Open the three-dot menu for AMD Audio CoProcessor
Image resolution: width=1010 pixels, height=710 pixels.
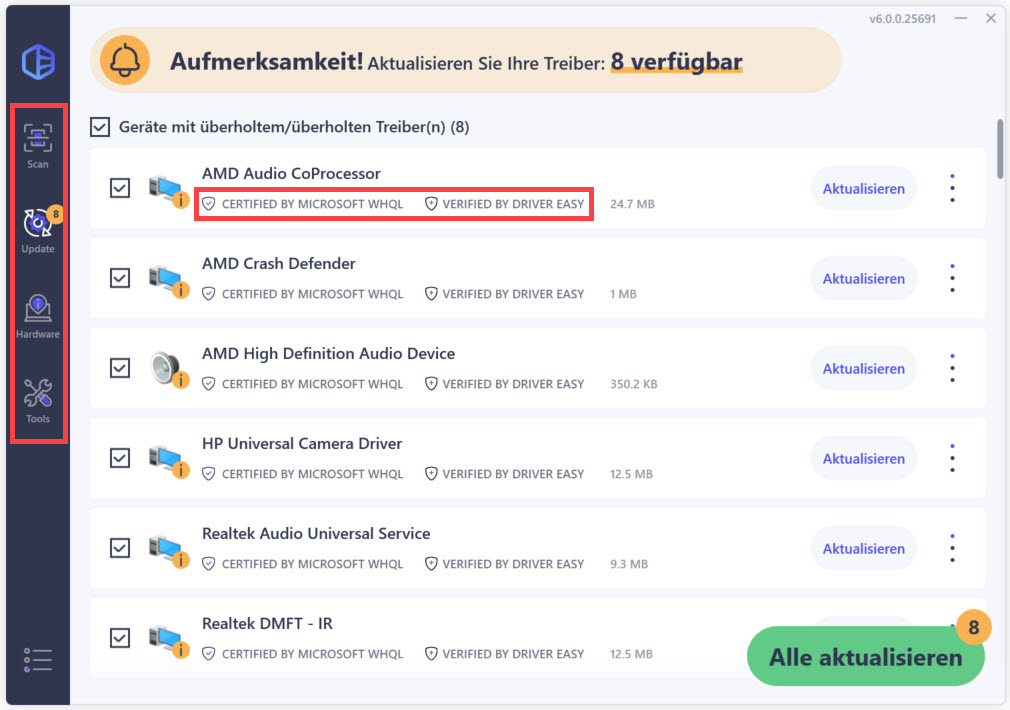952,188
